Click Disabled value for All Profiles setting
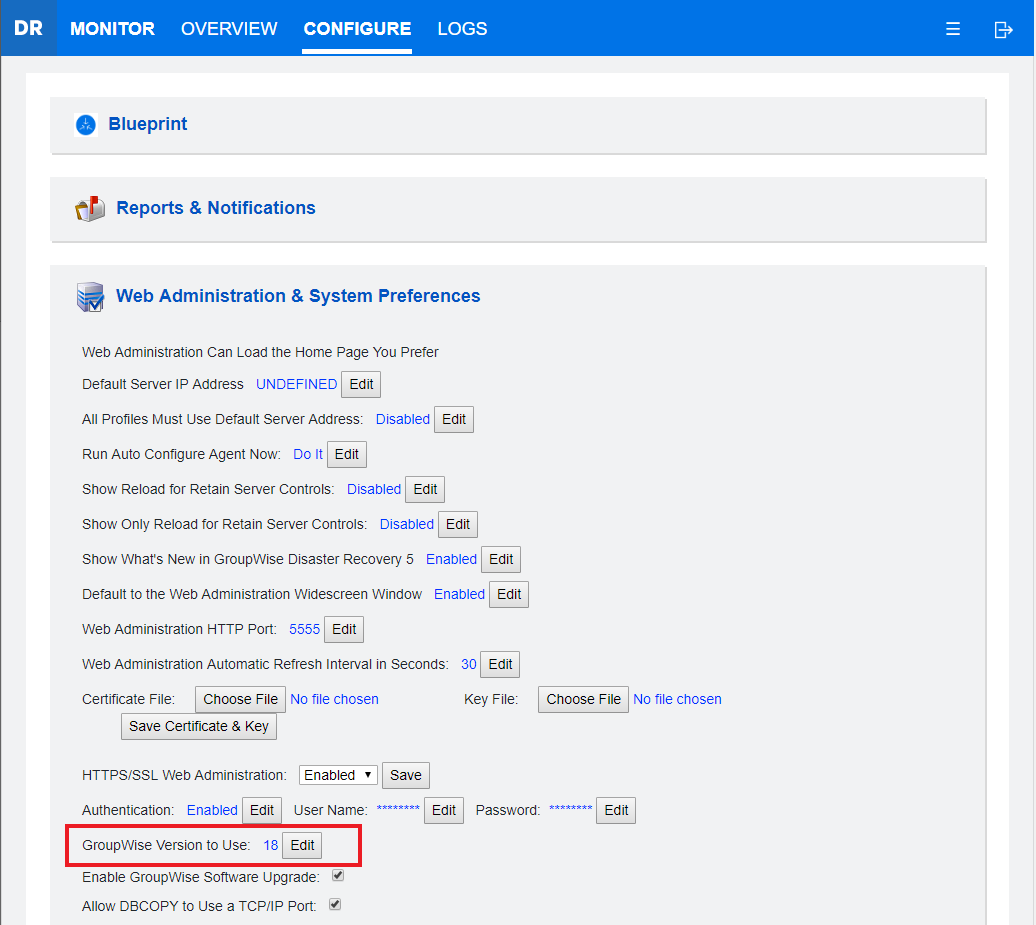This screenshot has width=1036, height=925. pyautogui.click(x=402, y=420)
